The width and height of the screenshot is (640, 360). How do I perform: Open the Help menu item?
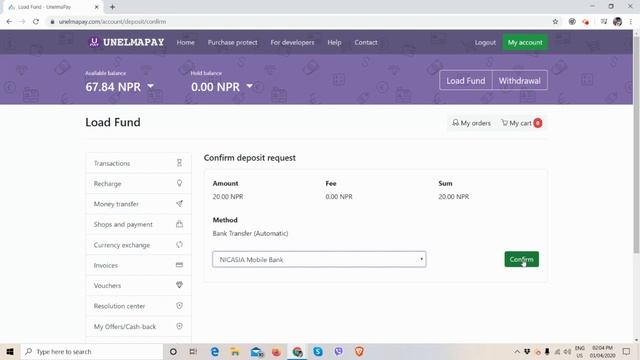[334, 42]
